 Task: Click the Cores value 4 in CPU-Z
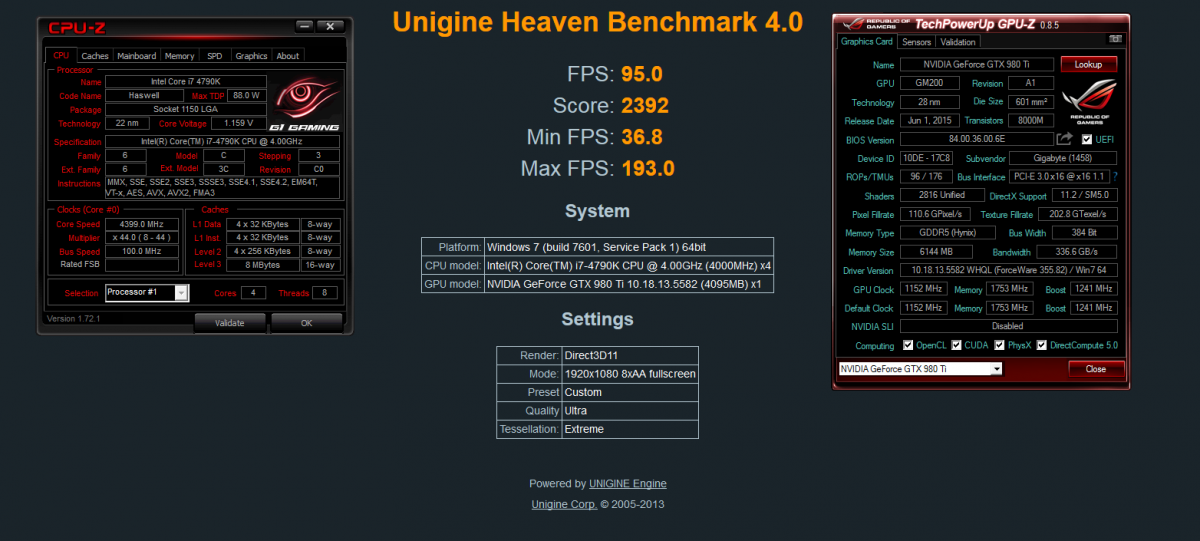253,293
